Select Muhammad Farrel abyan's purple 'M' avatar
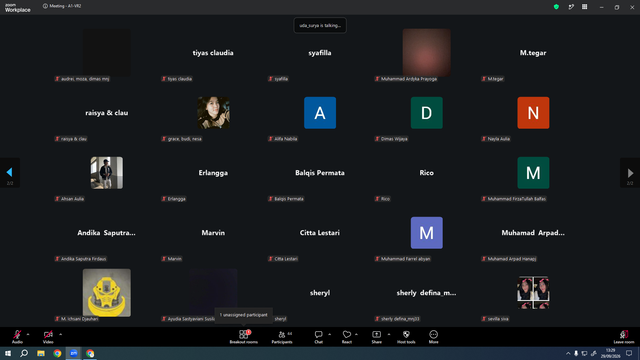The image size is (640, 360). (427, 233)
